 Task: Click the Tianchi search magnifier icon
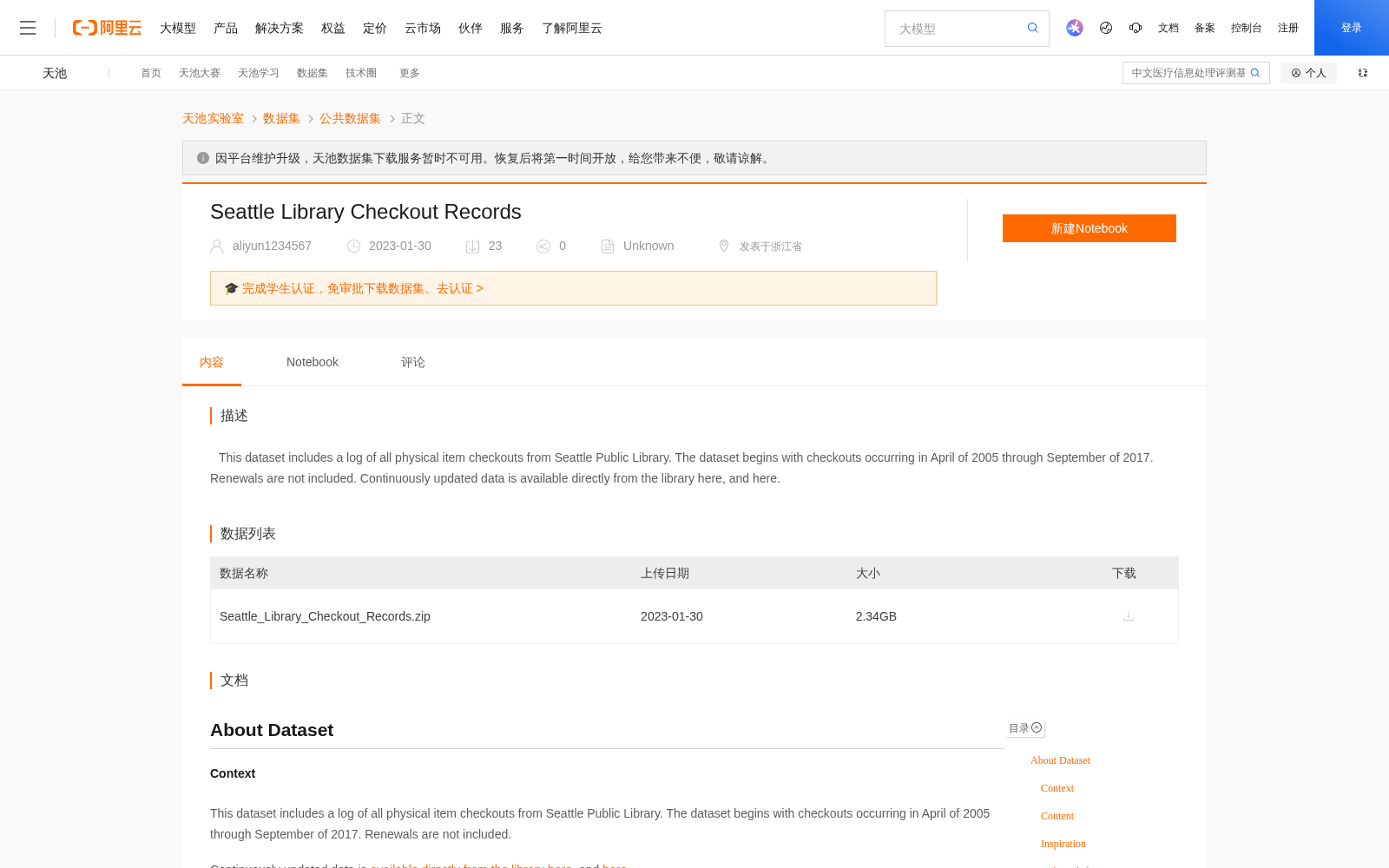coord(1255,73)
